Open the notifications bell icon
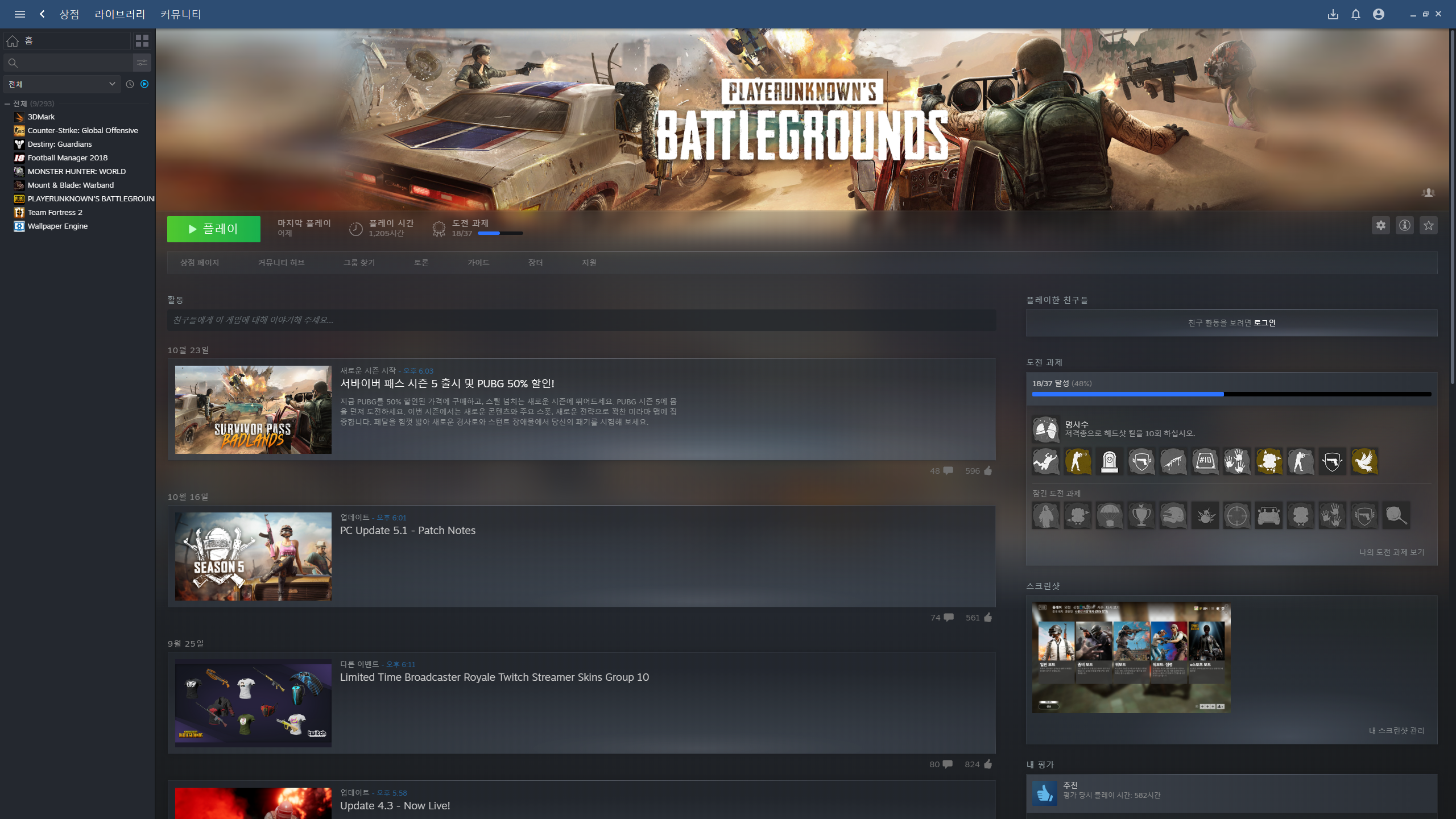Image resolution: width=1456 pixels, height=819 pixels. point(1356,14)
